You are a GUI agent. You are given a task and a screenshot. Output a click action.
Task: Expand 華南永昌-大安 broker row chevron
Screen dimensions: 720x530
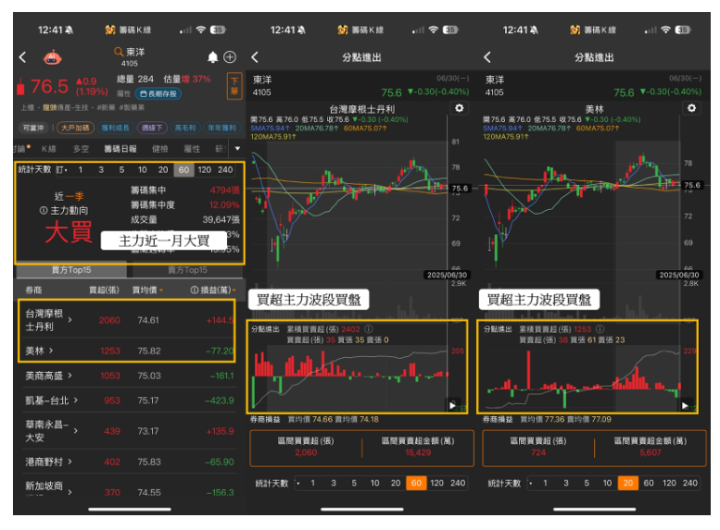pos(76,431)
